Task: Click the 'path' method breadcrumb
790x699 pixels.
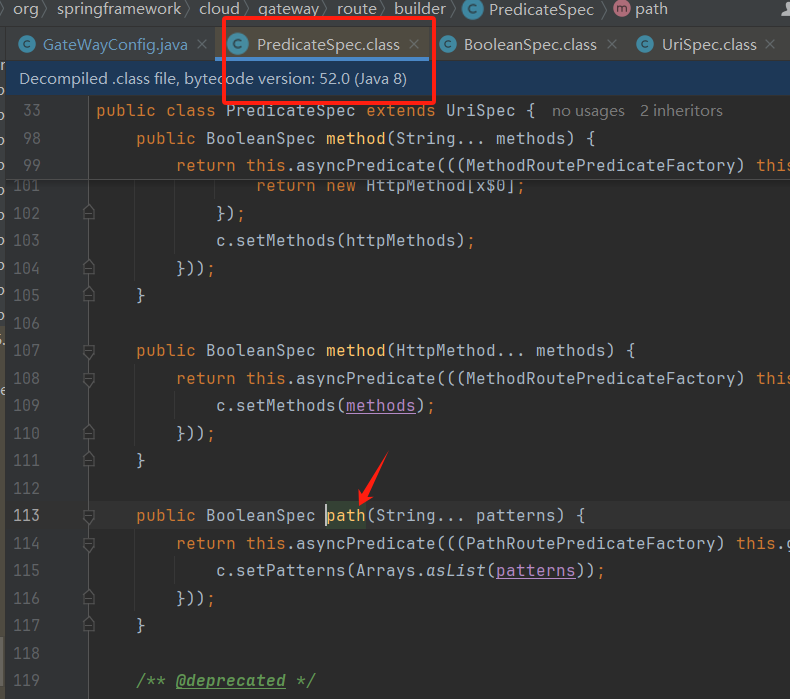Action: pos(651,9)
